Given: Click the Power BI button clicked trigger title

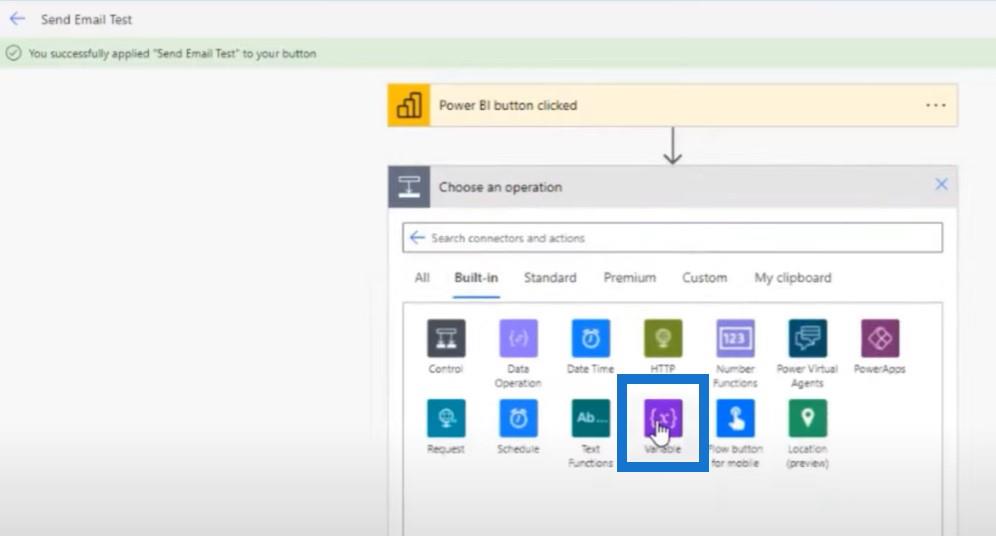Looking at the screenshot, I should coord(508,105).
